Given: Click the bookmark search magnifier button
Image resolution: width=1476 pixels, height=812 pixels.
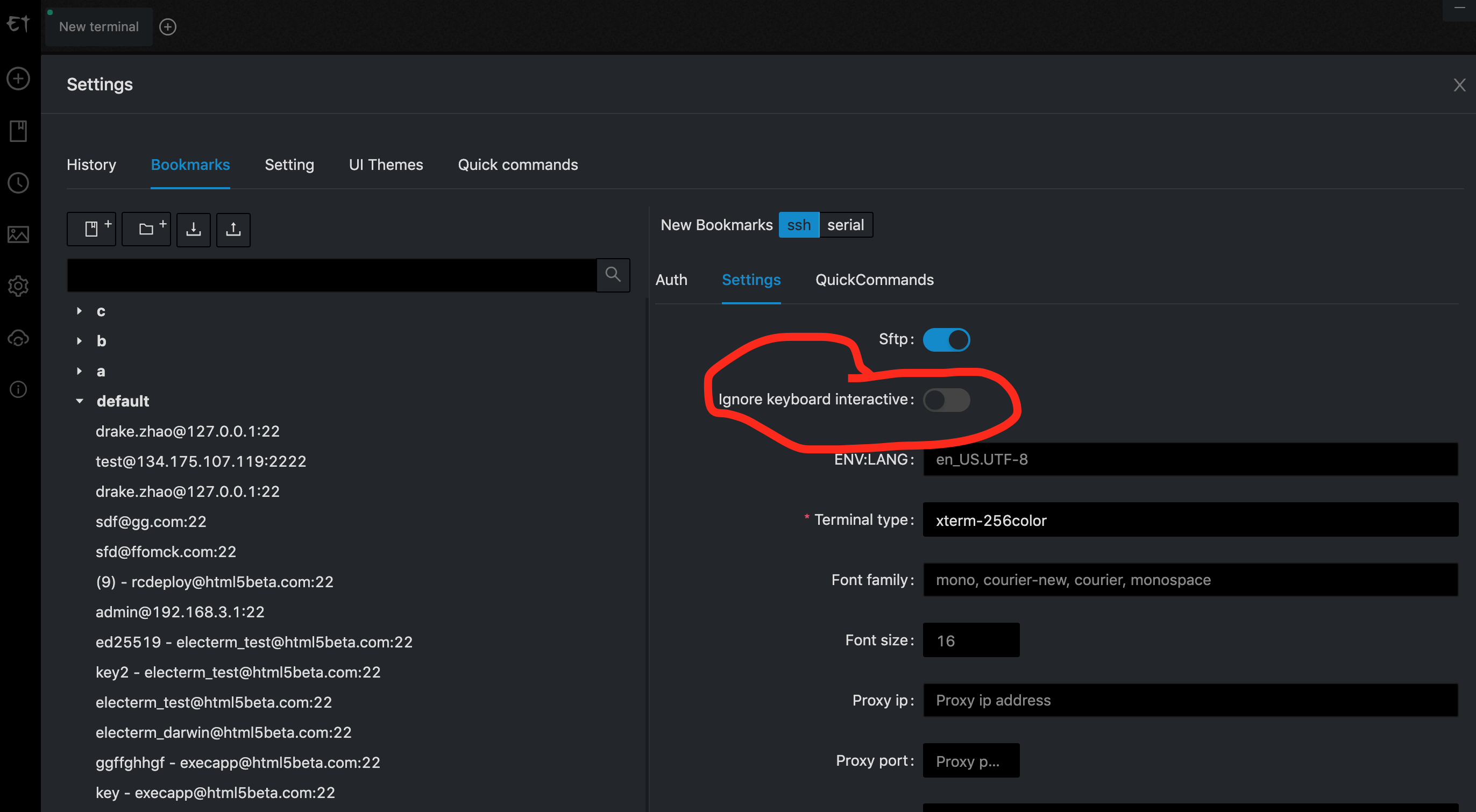Looking at the screenshot, I should click(613, 275).
